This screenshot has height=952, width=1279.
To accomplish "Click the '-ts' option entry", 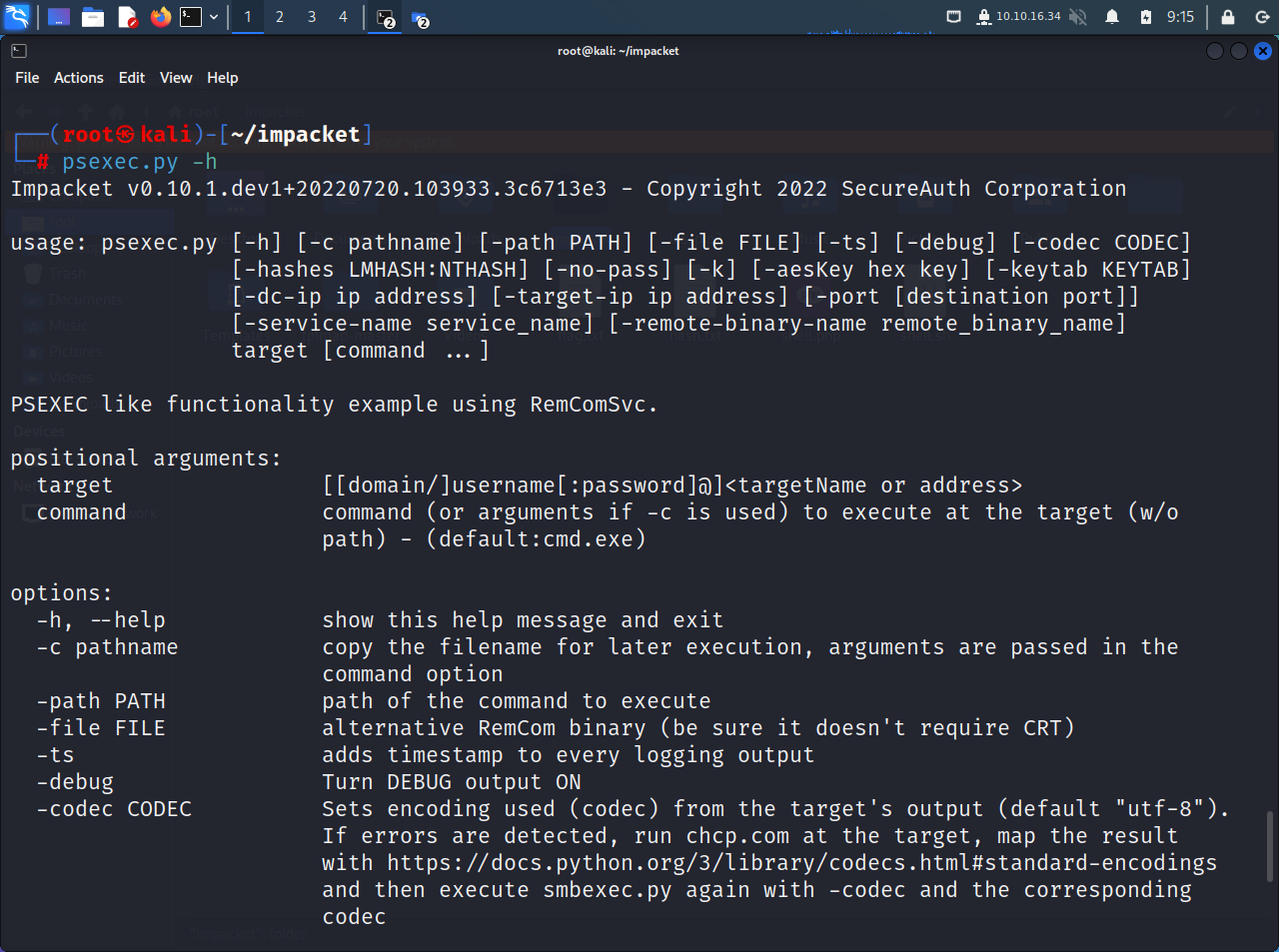I will pos(55,755).
